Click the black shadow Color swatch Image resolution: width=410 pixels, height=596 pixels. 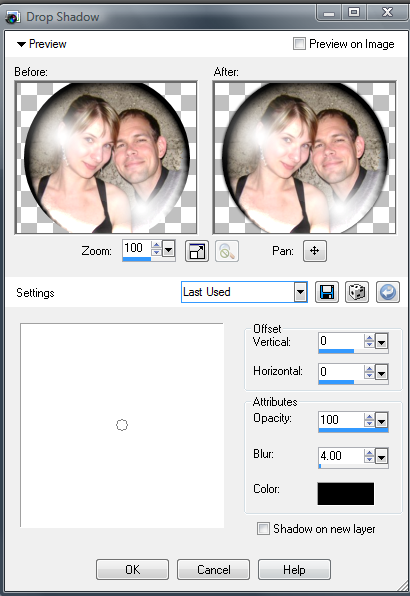coord(345,494)
